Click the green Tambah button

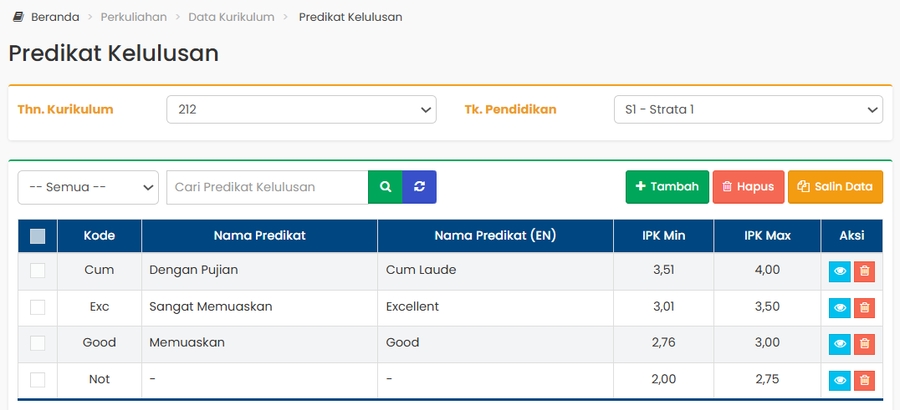pos(667,187)
